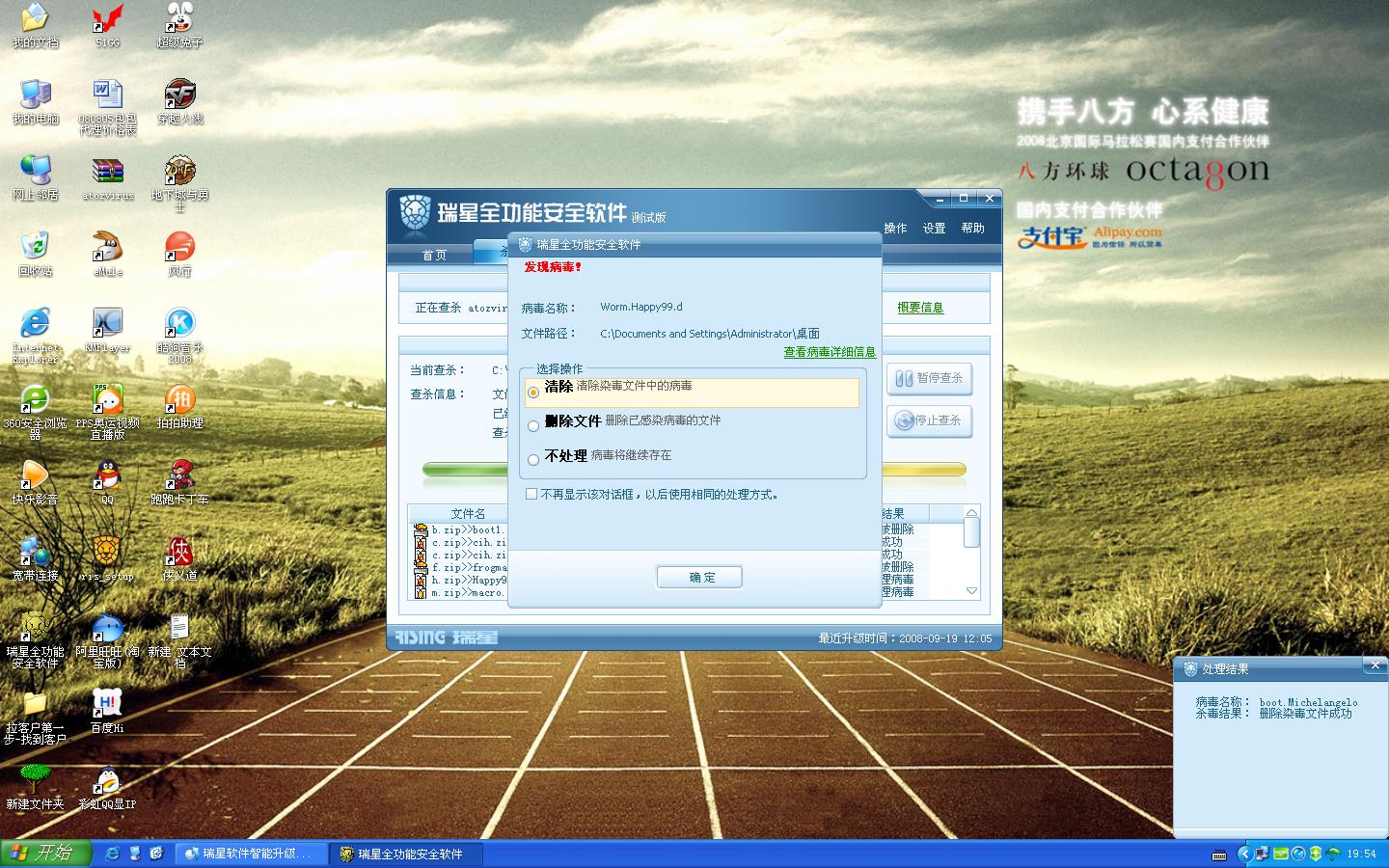Open the 概要信息 link in Rising
The width and height of the screenshot is (1389, 868).
[920, 308]
